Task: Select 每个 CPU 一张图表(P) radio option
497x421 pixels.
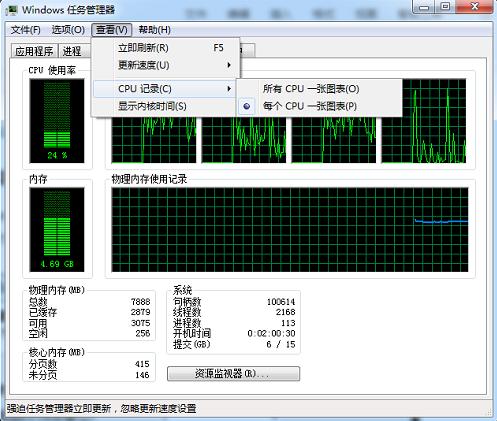Action: (x=319, y=106)
